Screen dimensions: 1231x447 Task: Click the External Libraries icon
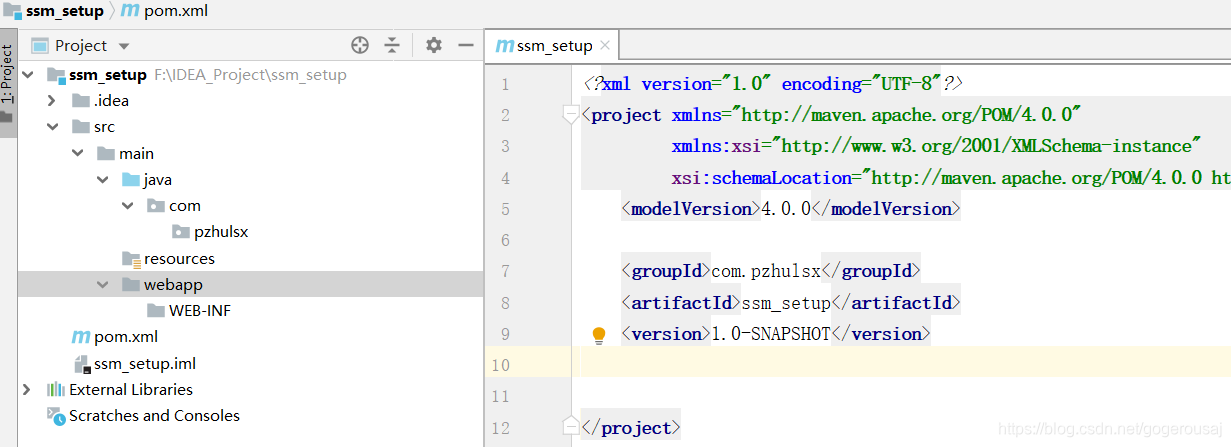[x=55, y=390]
